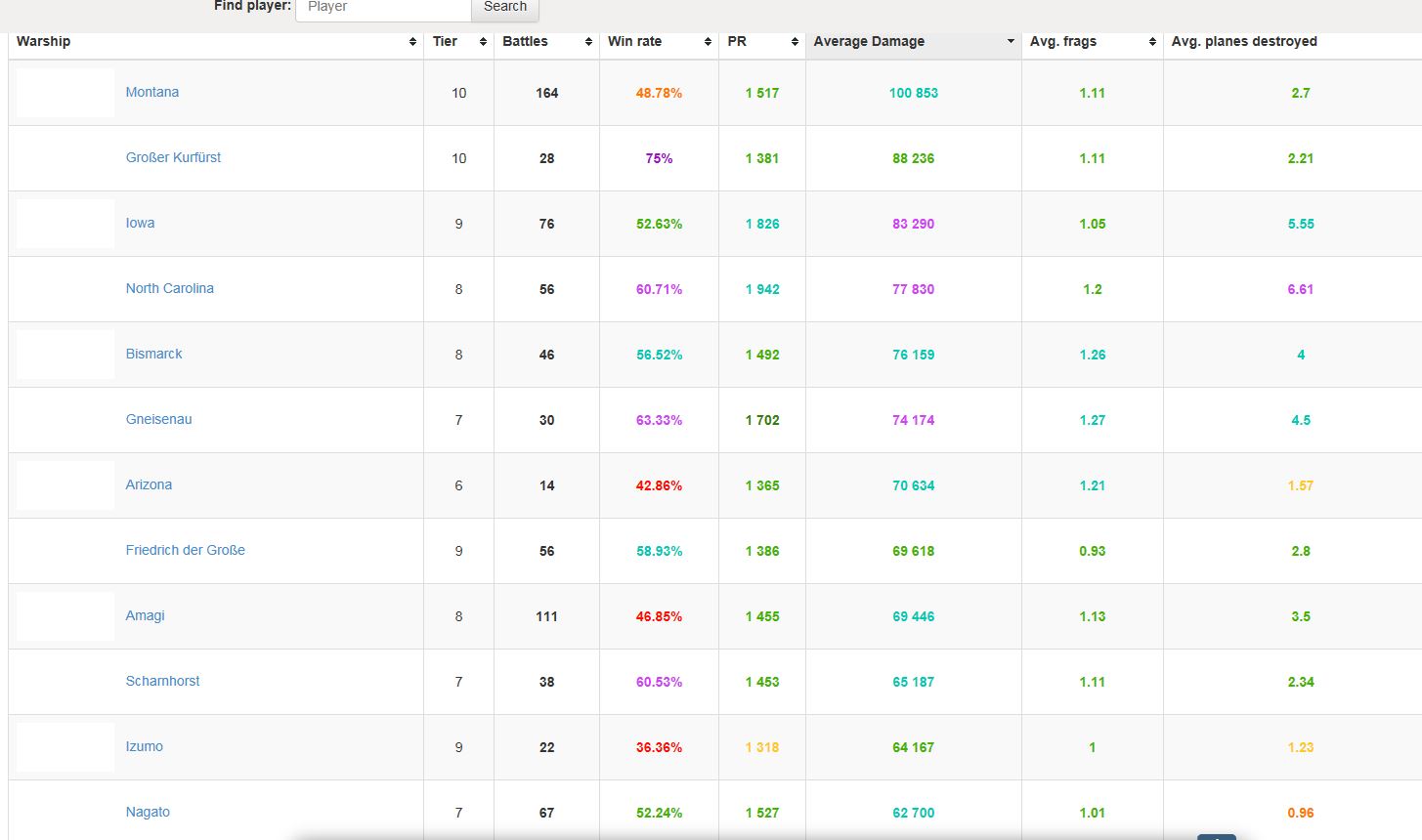
Task: Click Montana ship thumbnail image
Action: pos(65,93)
